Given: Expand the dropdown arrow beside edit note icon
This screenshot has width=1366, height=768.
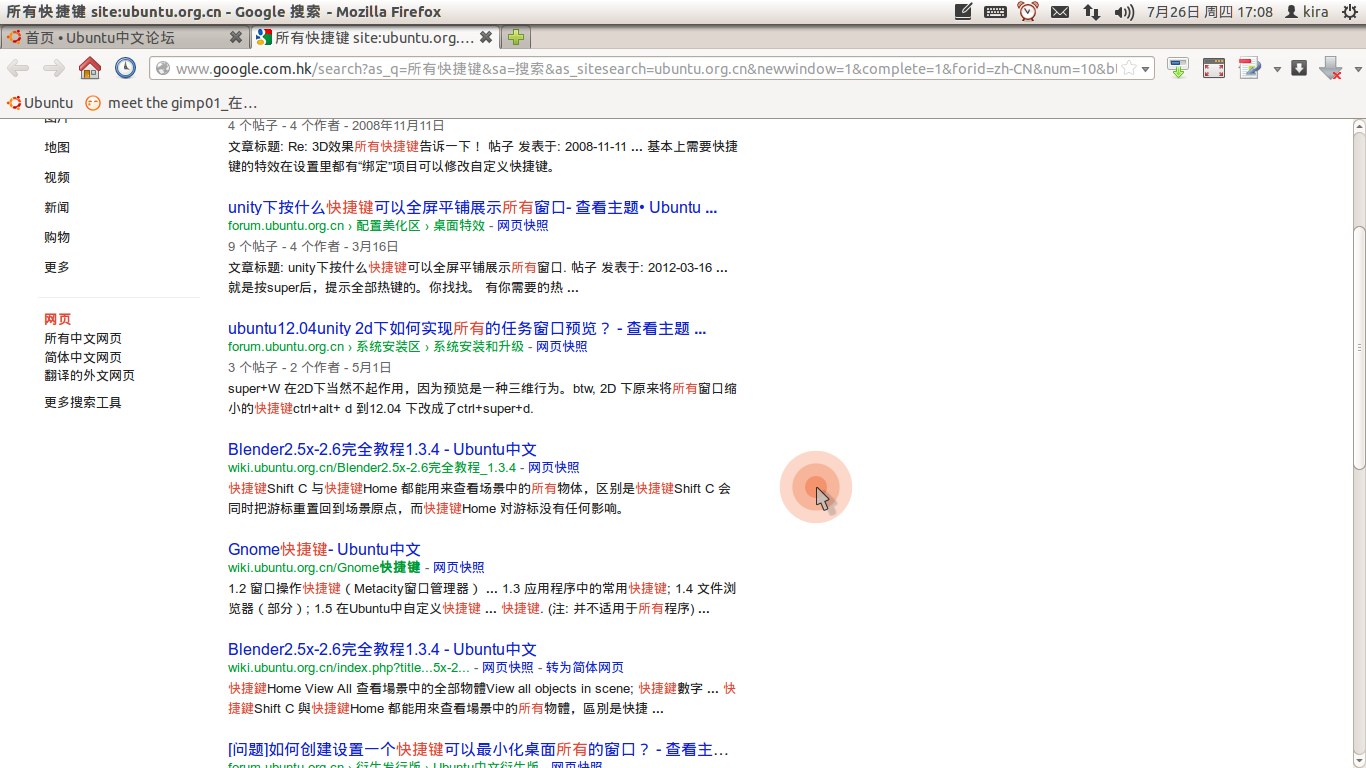Looking at the screenshot, I should coord(1277,69).
